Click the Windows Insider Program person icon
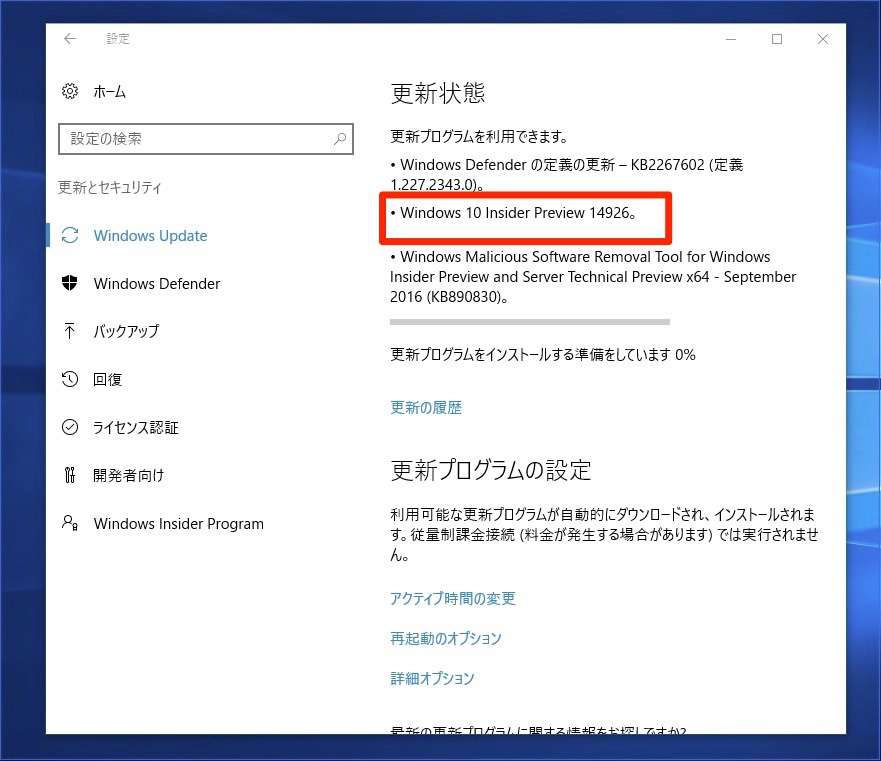The width and height of the screenshot is (881, 761). tap(70, 523)
